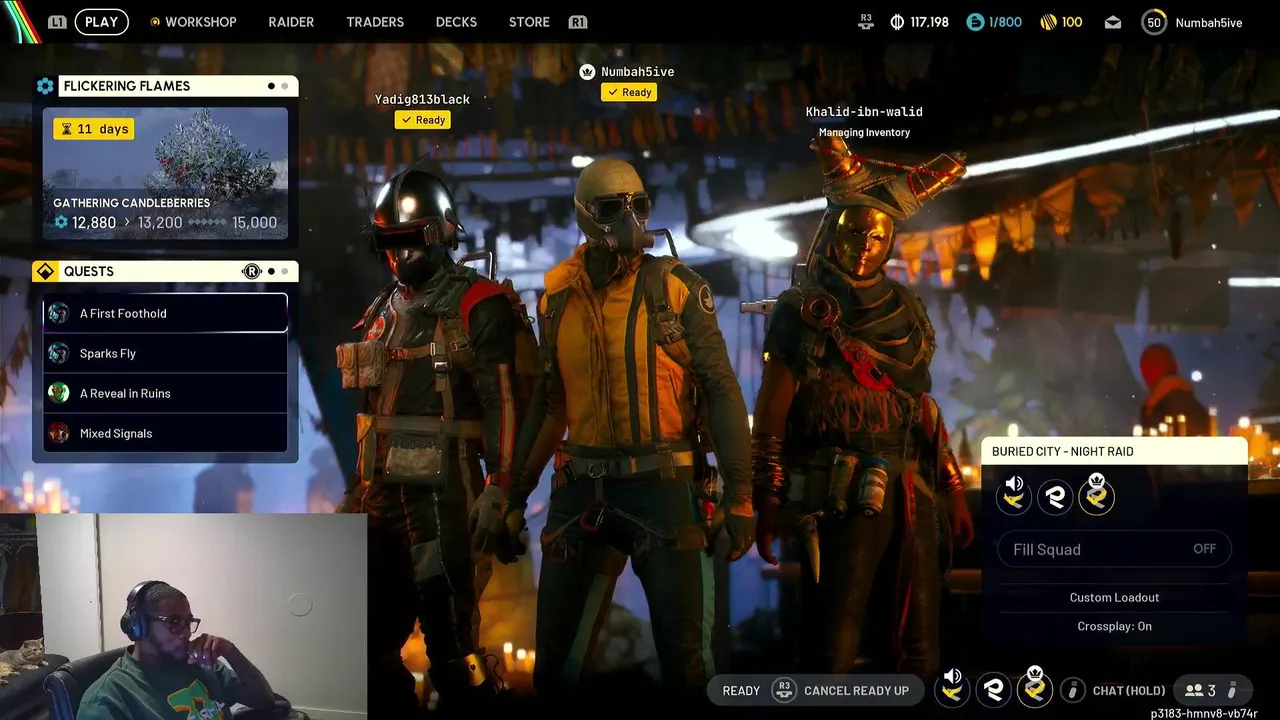This screenshot has width=1280, height=720.
Task: Open the DECKS tab
Action: [x=456, y=22]
